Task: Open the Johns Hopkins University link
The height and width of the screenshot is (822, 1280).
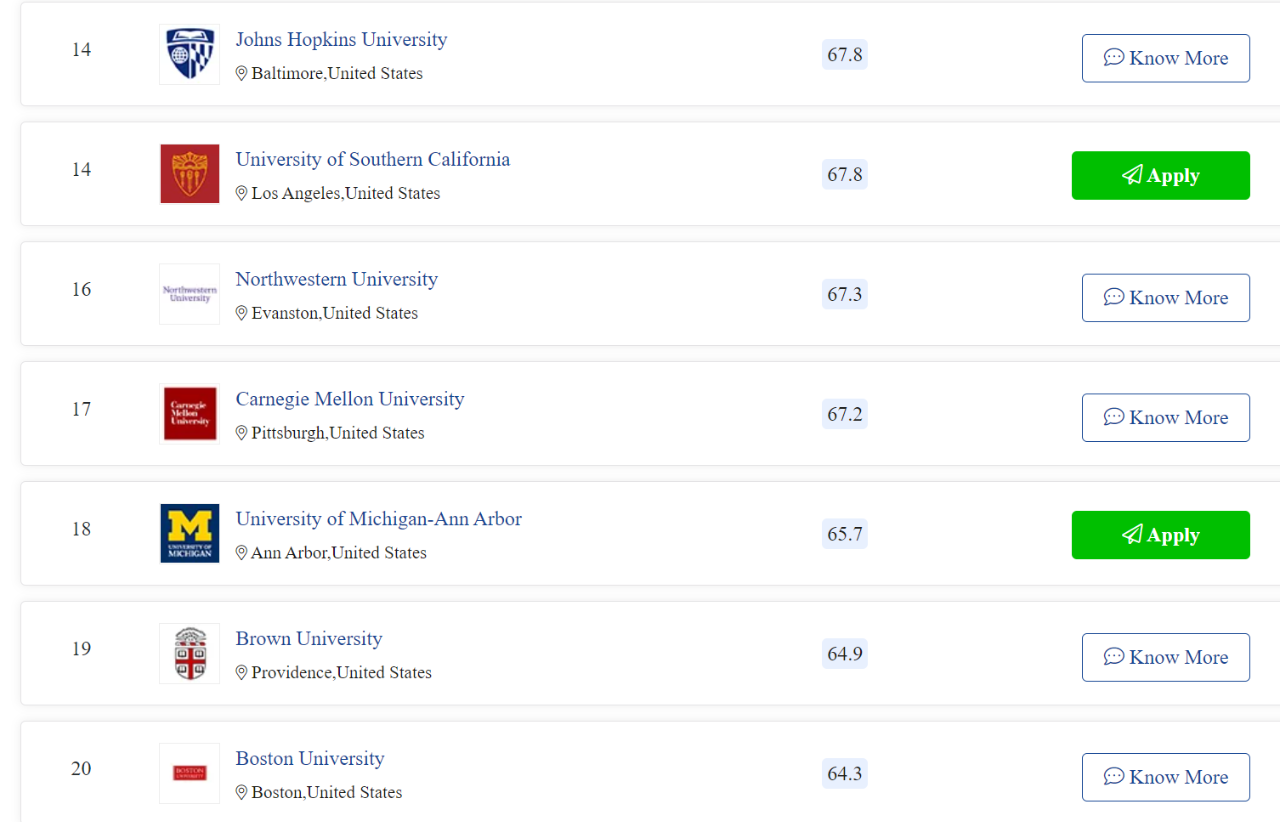Action: click(x=341, y=39)
